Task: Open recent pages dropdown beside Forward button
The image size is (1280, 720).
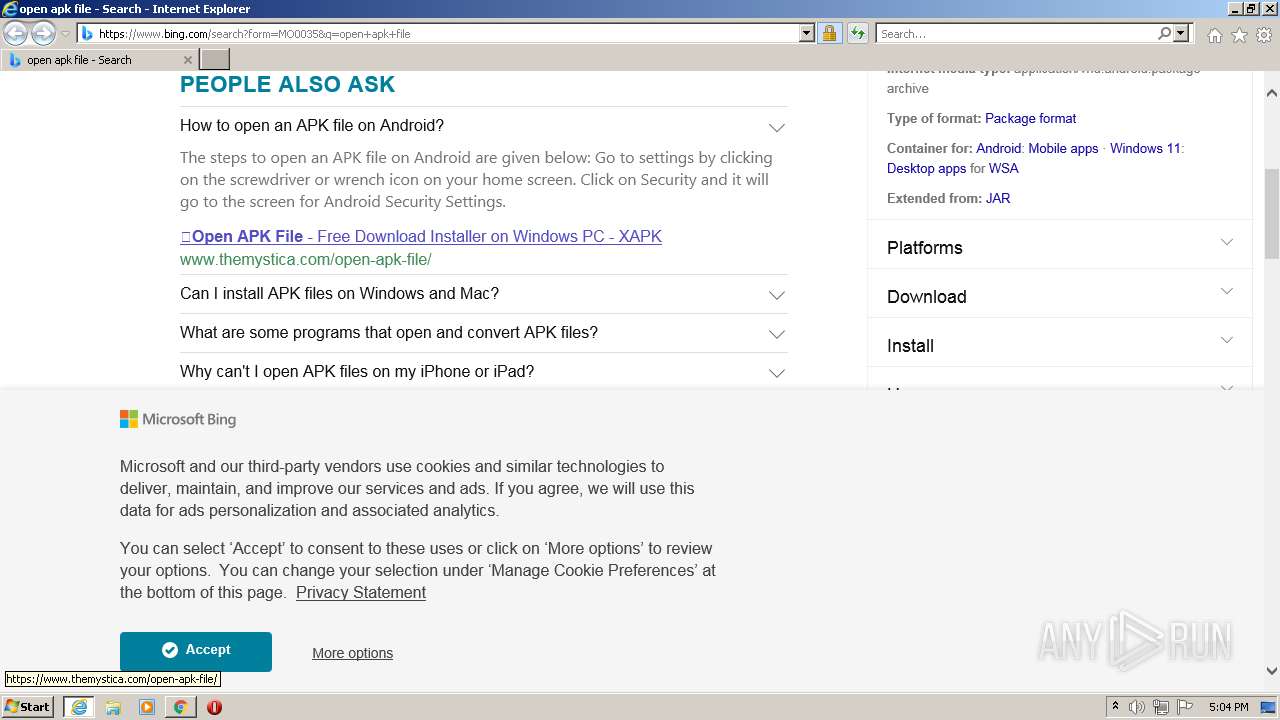Action: pyautogui.click(x=65, y=33)
